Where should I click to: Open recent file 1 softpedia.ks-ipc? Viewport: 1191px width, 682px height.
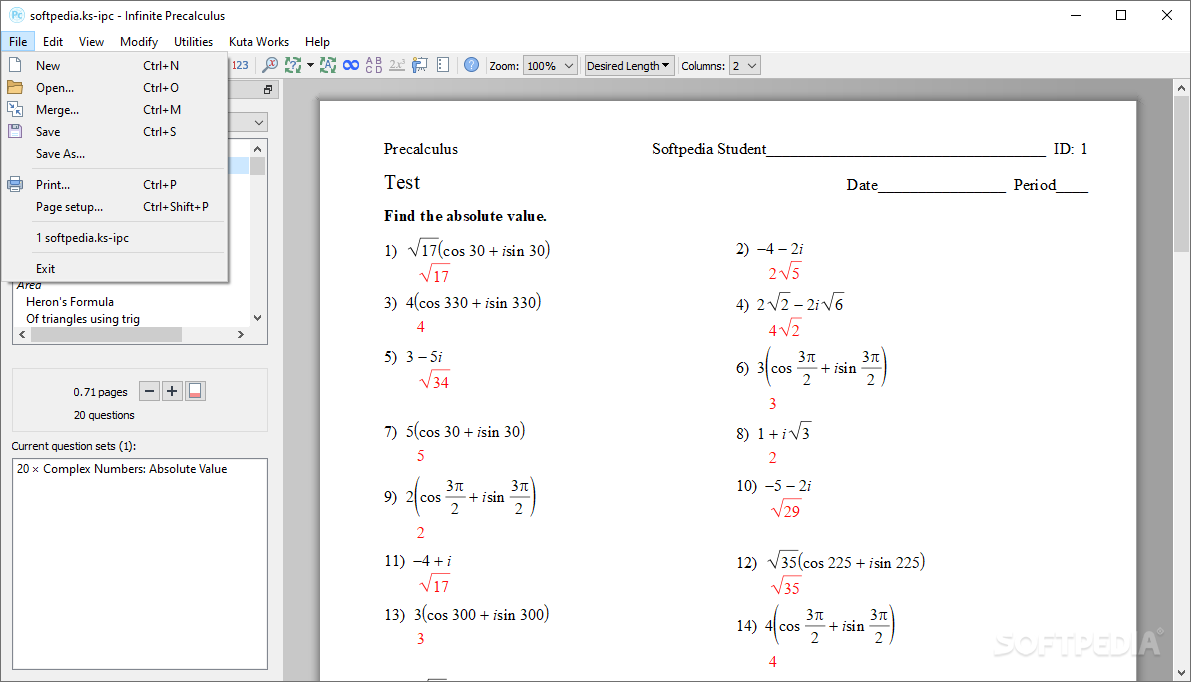point(114,238)
